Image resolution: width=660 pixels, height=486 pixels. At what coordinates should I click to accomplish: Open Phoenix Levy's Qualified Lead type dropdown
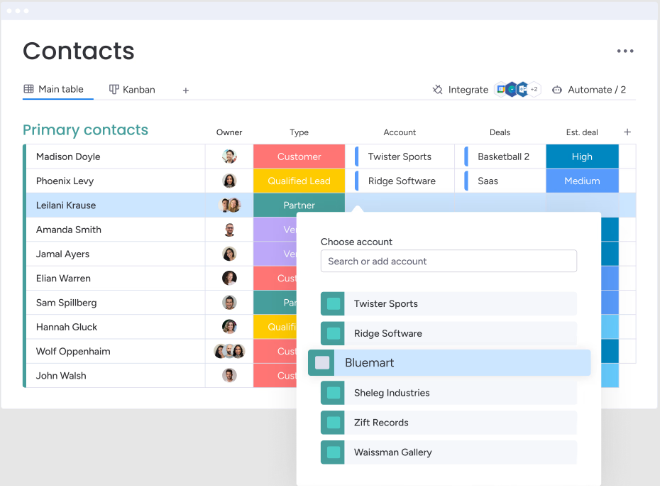coord(299,181)
